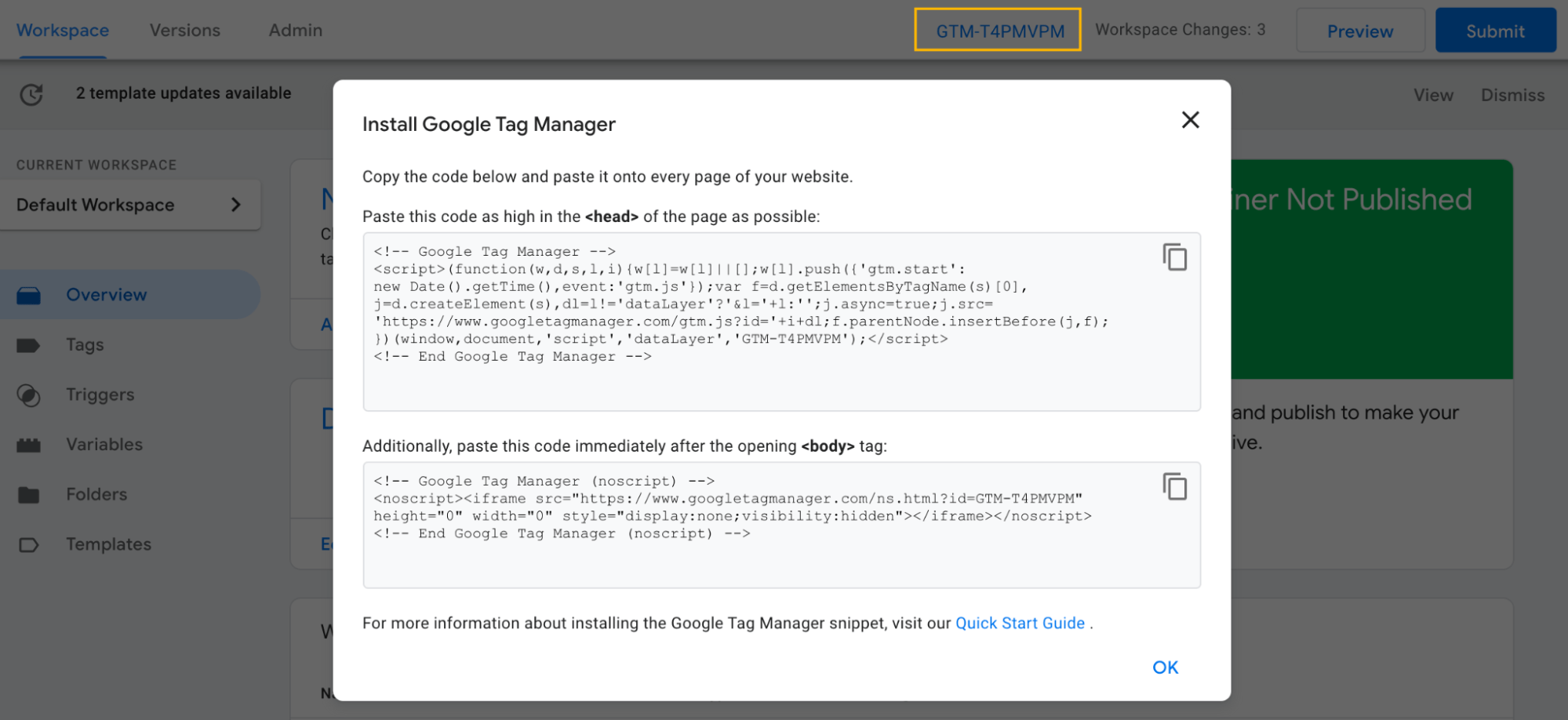Open the Tags section label
This screenshot has width=1568, height=720.
click(85, 345)
